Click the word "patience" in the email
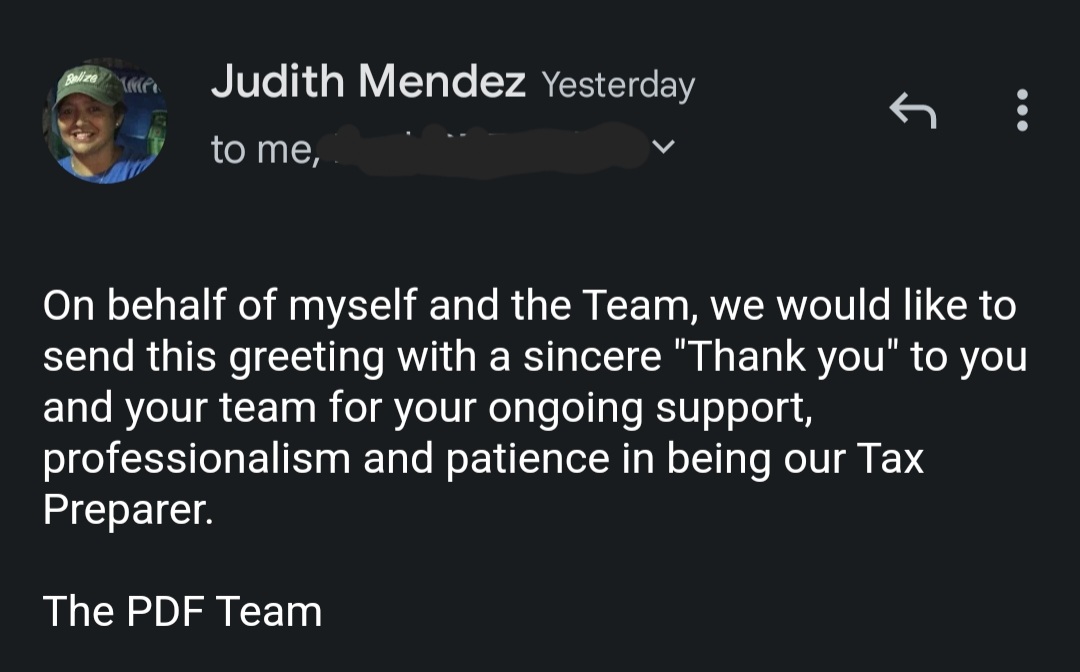The width and height of the screenshot is (1080, 672). (528, 461)
